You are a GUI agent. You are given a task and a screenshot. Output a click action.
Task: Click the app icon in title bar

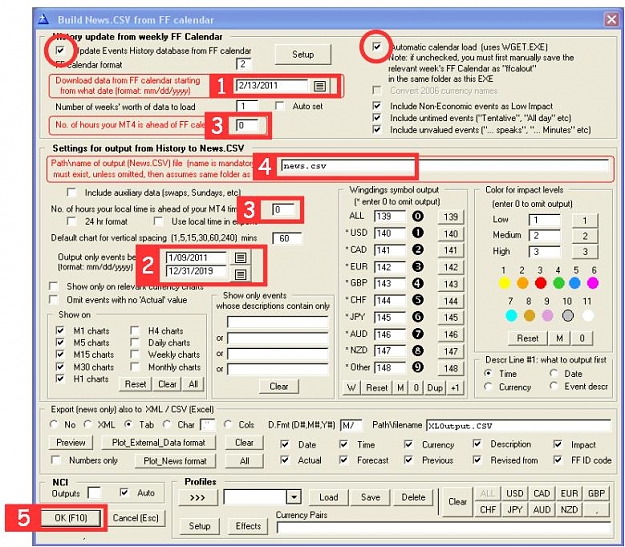(x=44, y=19)
